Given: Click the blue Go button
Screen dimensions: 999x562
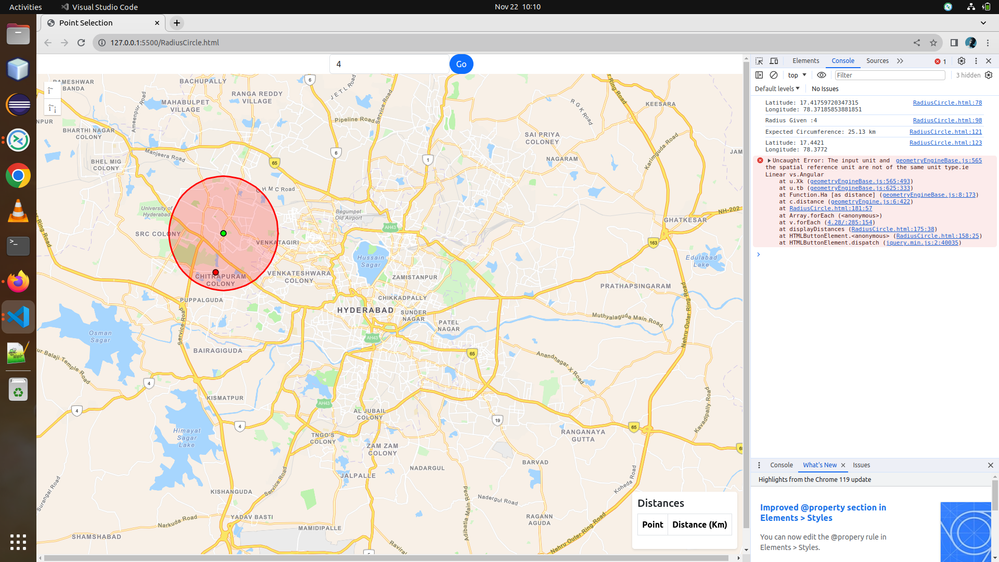Looking at the screenshot, I should (461, 64).
